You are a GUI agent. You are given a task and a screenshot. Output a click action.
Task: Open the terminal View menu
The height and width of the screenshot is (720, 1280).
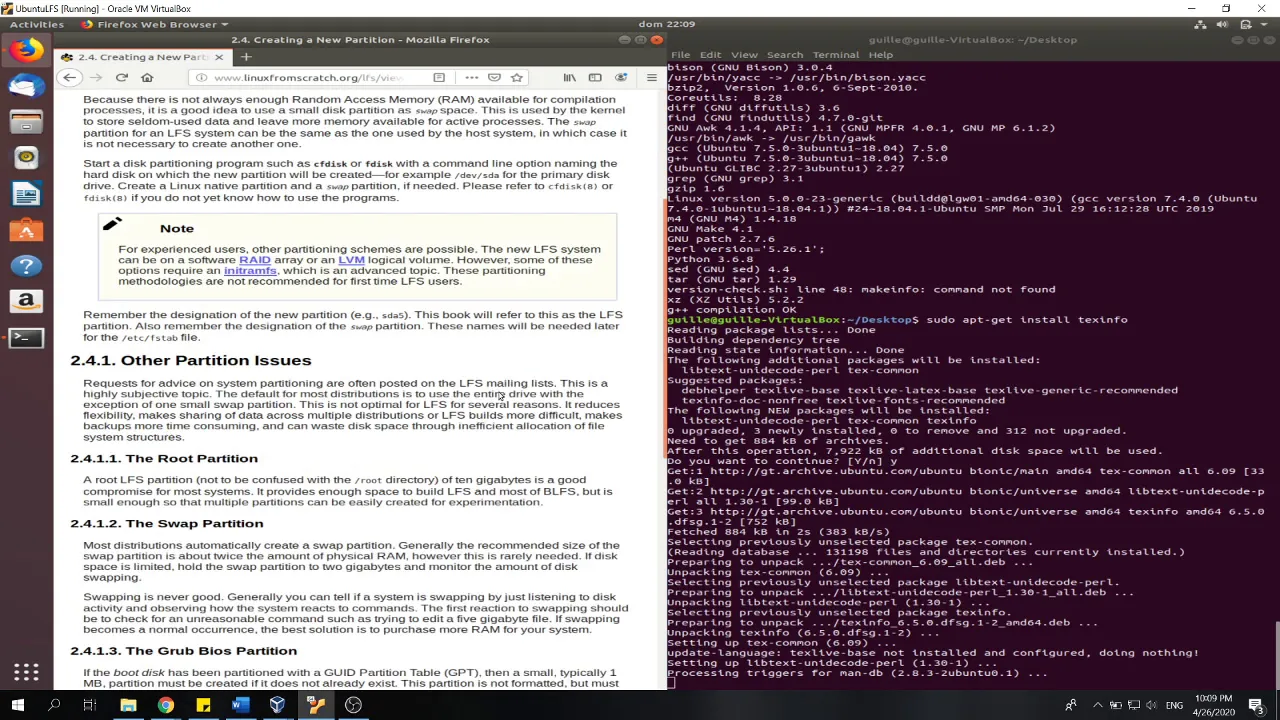[744, 55]
